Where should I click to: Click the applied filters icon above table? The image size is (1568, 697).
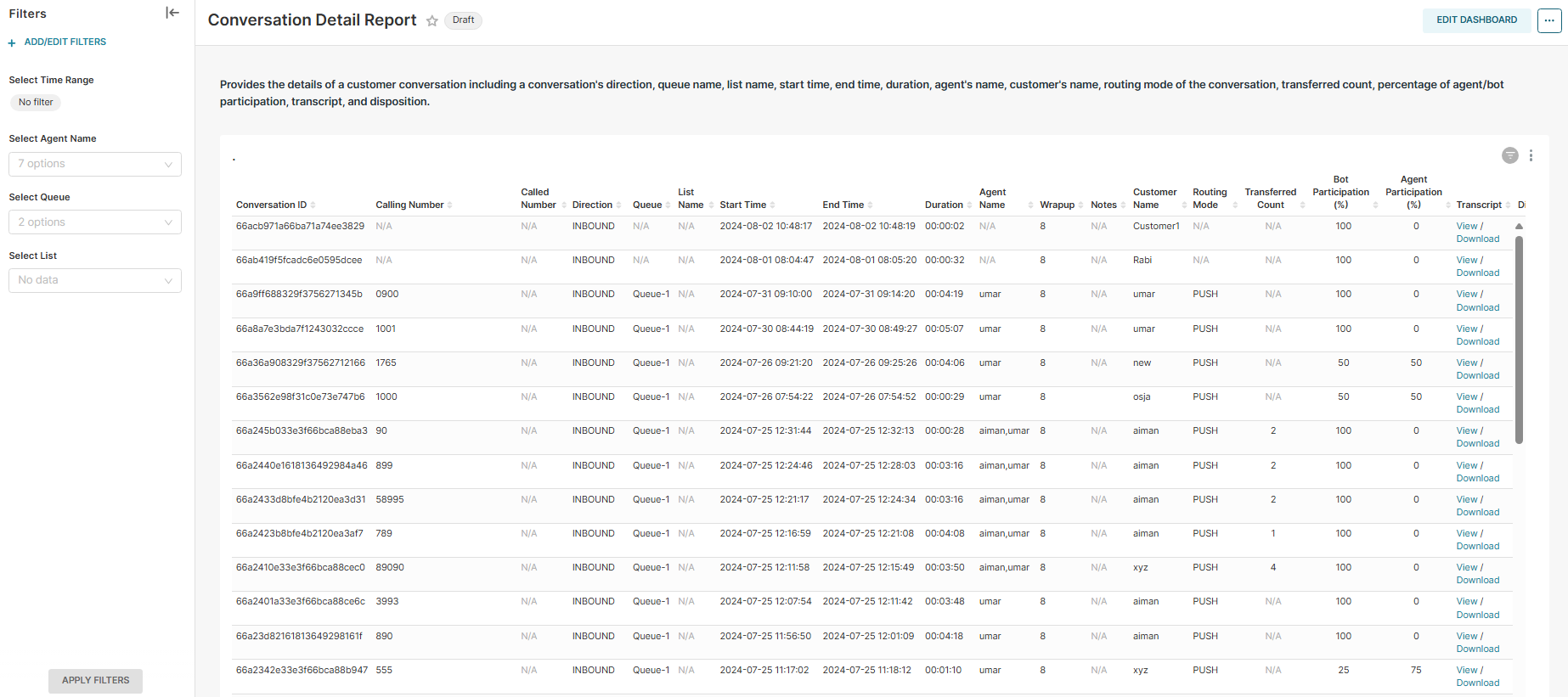click(1509, 155)
